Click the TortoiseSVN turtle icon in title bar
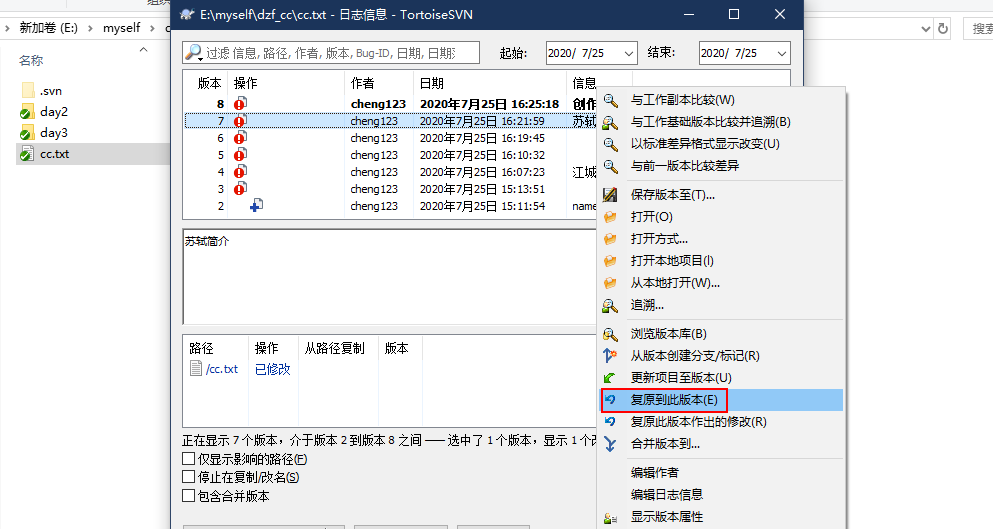 [x=187, y=14]
